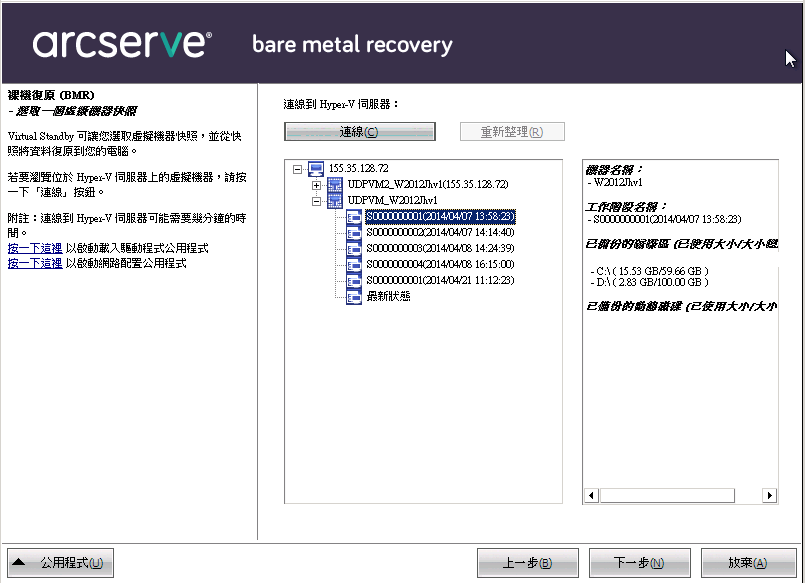This screenshot has height=583, width=805.
Task: Select the 155.35.128.72 tree label
Action: coord(358,168)
